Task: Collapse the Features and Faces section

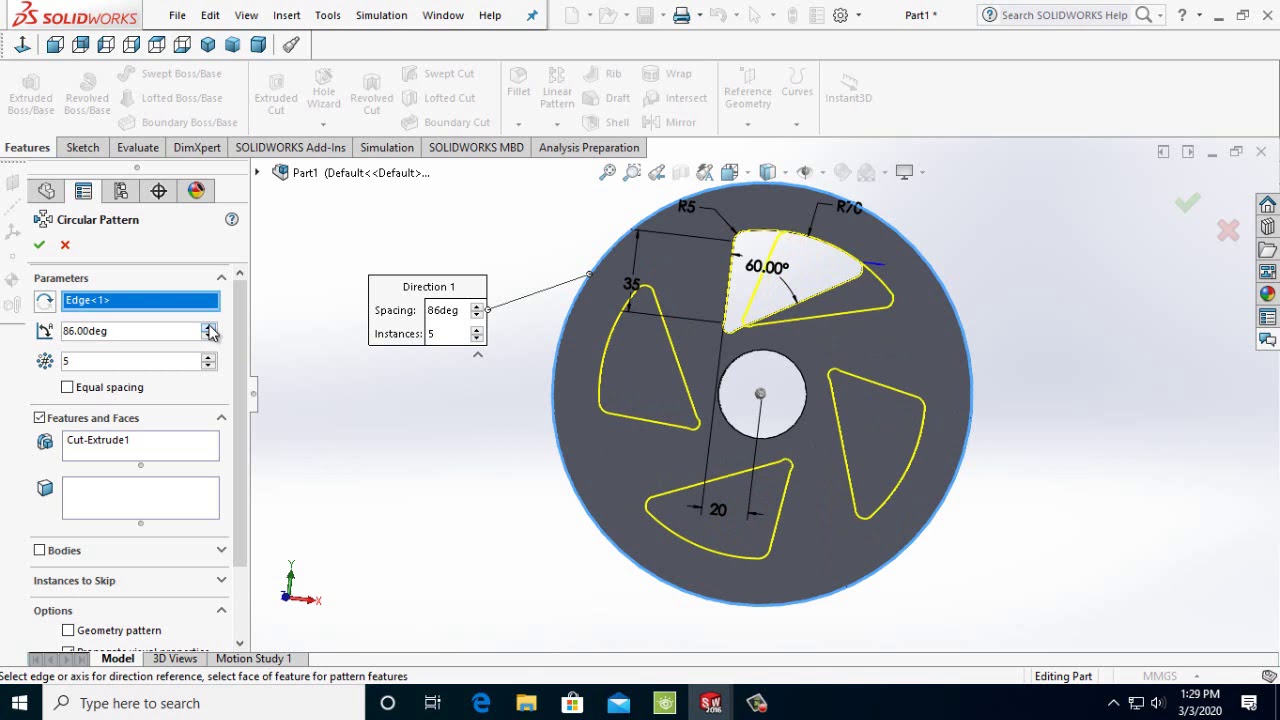Action: (221, 418)
